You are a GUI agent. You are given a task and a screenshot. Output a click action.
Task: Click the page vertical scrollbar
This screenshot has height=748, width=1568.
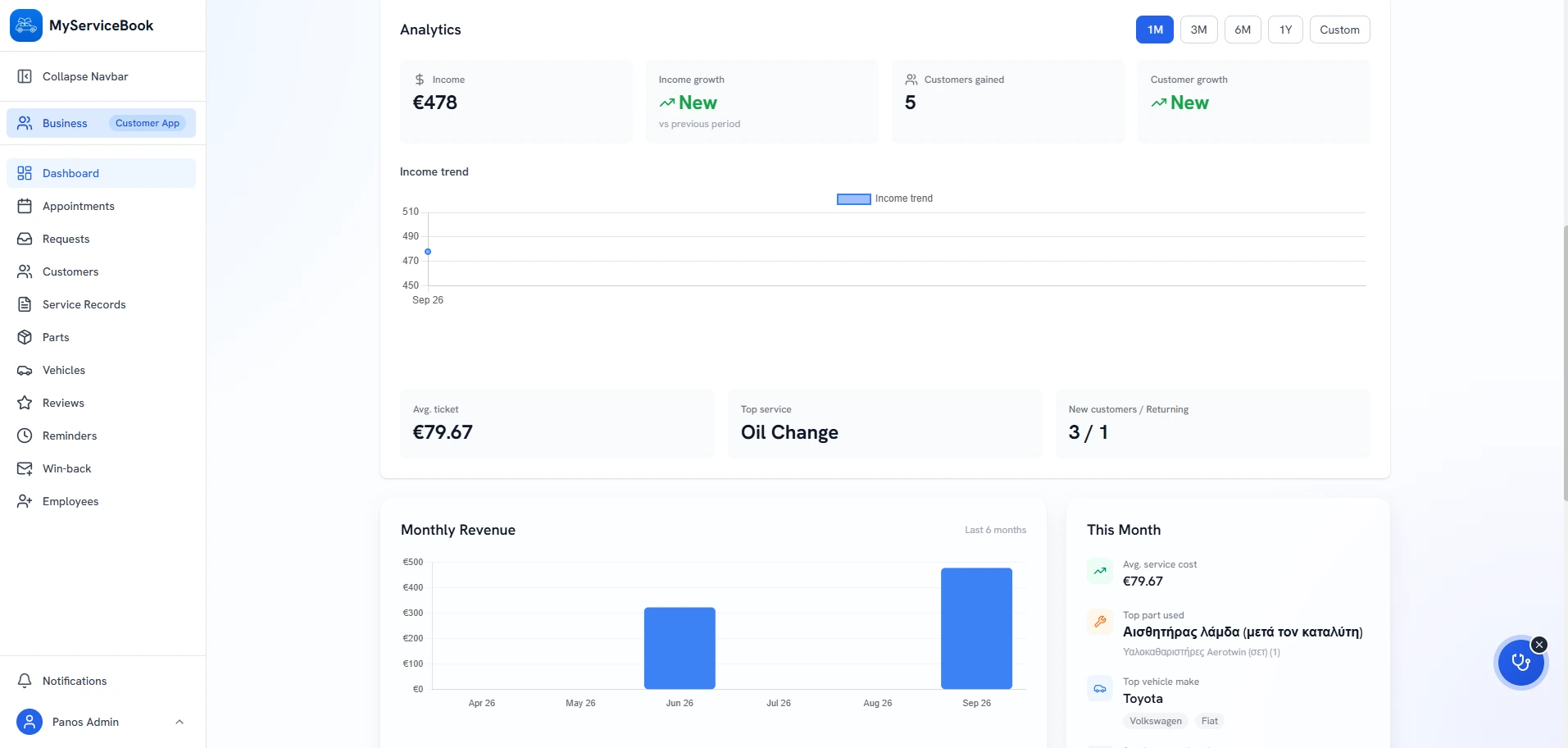coord(1564,363)
